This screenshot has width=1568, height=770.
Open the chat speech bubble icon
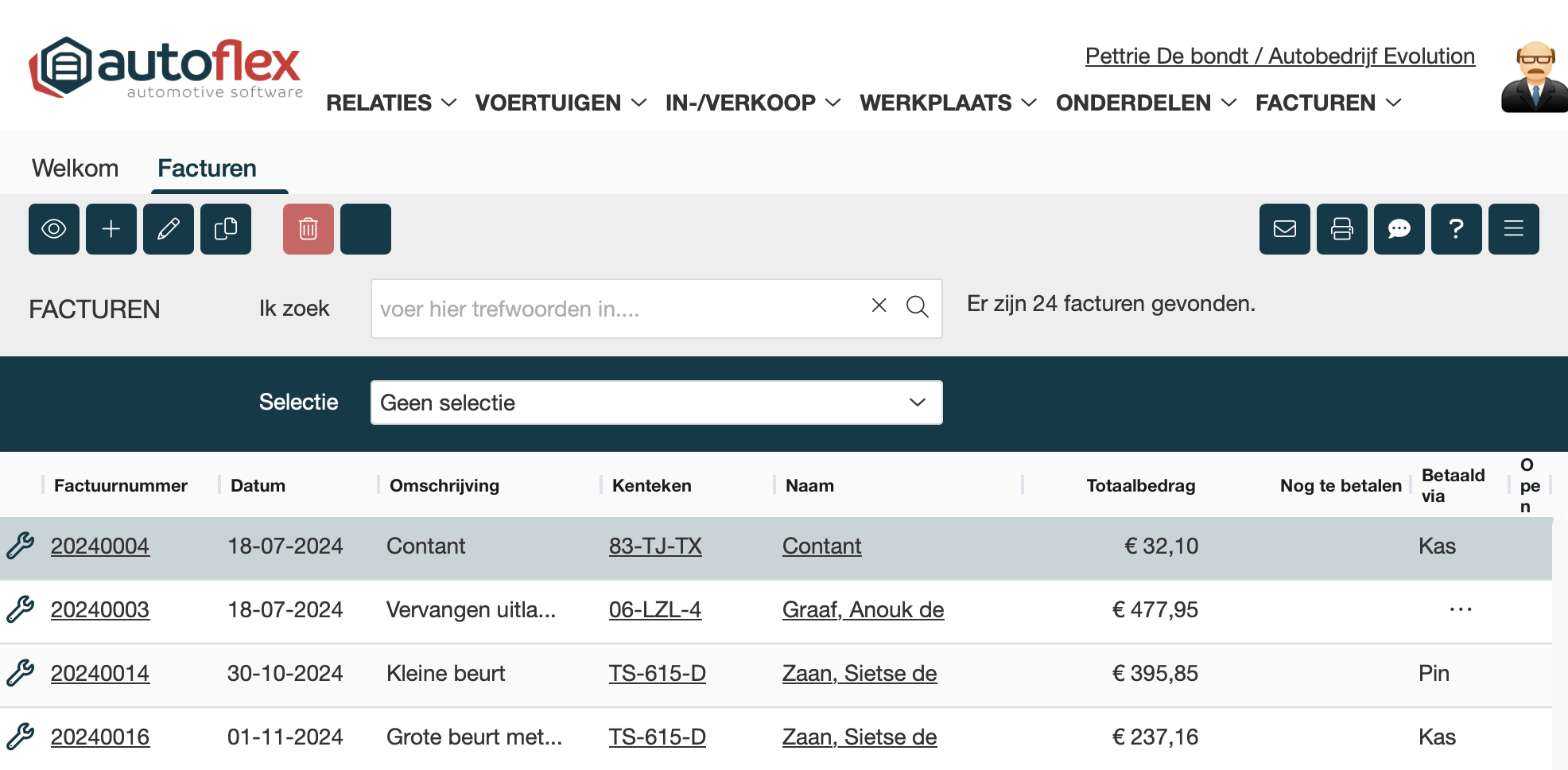(x=1399, y=229)
